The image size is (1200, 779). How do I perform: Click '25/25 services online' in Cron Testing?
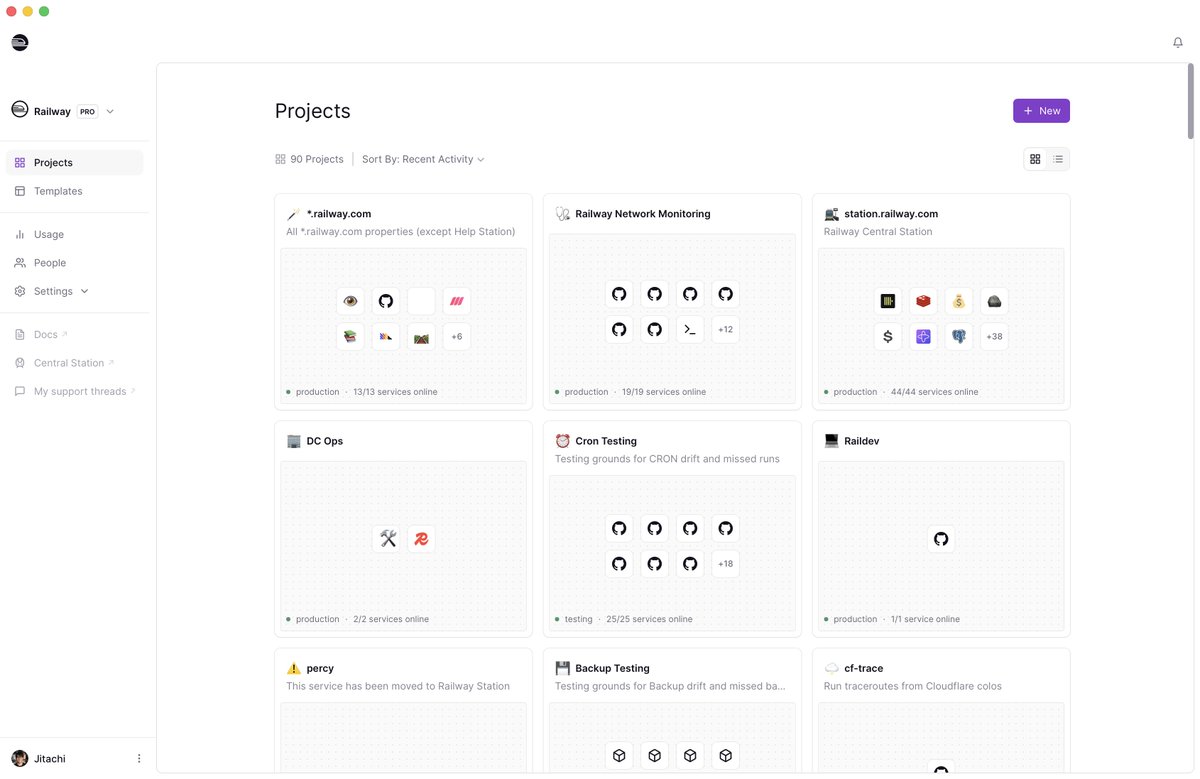[649, 619]
